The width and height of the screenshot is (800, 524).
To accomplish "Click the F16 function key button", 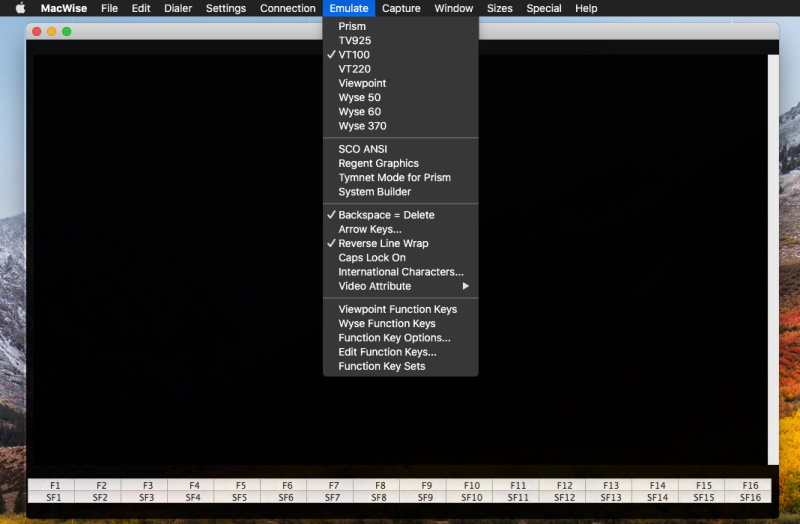I will coord(748,485).
